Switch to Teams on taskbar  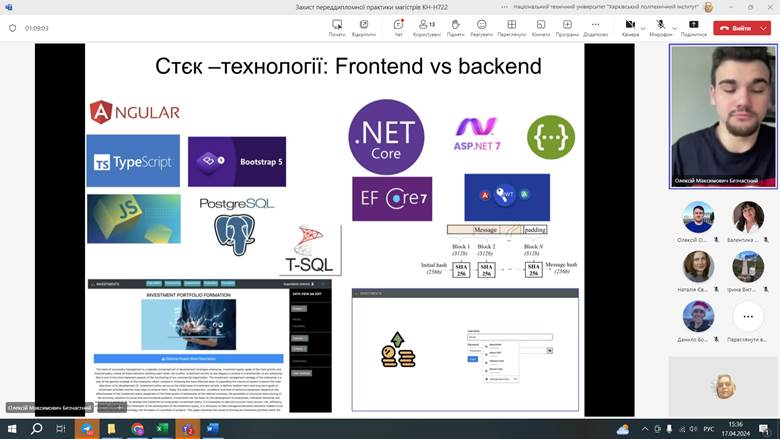tap(188, 429)
